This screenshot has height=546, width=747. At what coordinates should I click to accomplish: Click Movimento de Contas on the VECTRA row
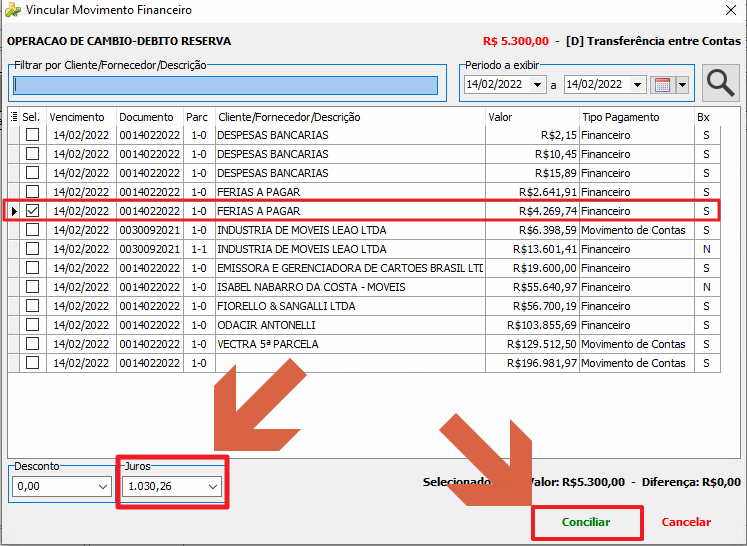636,344
